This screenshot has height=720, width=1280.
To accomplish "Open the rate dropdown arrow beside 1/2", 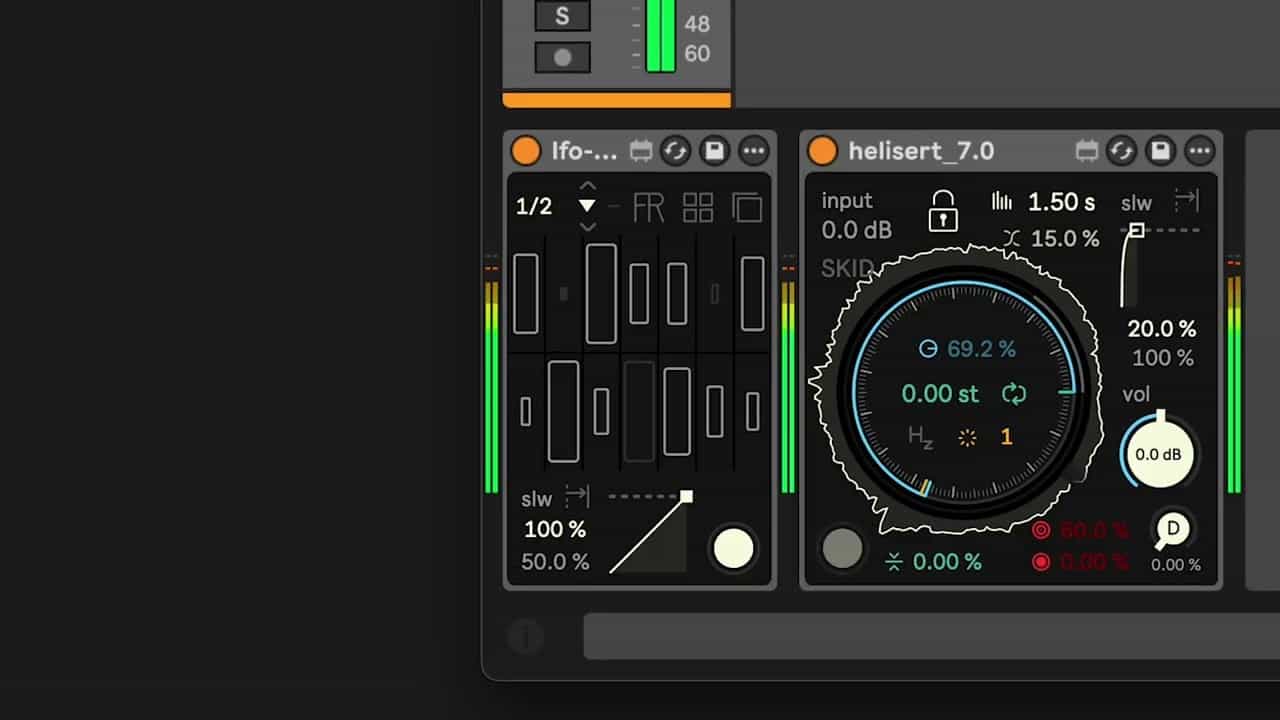I will coord(587,206).
